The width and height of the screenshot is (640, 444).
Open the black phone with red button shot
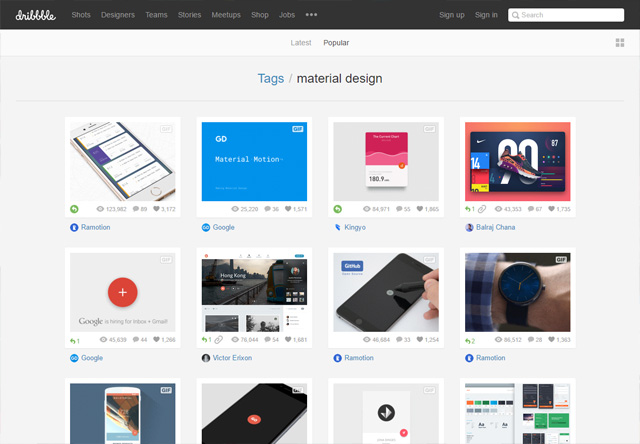click(x=254, y=413)
